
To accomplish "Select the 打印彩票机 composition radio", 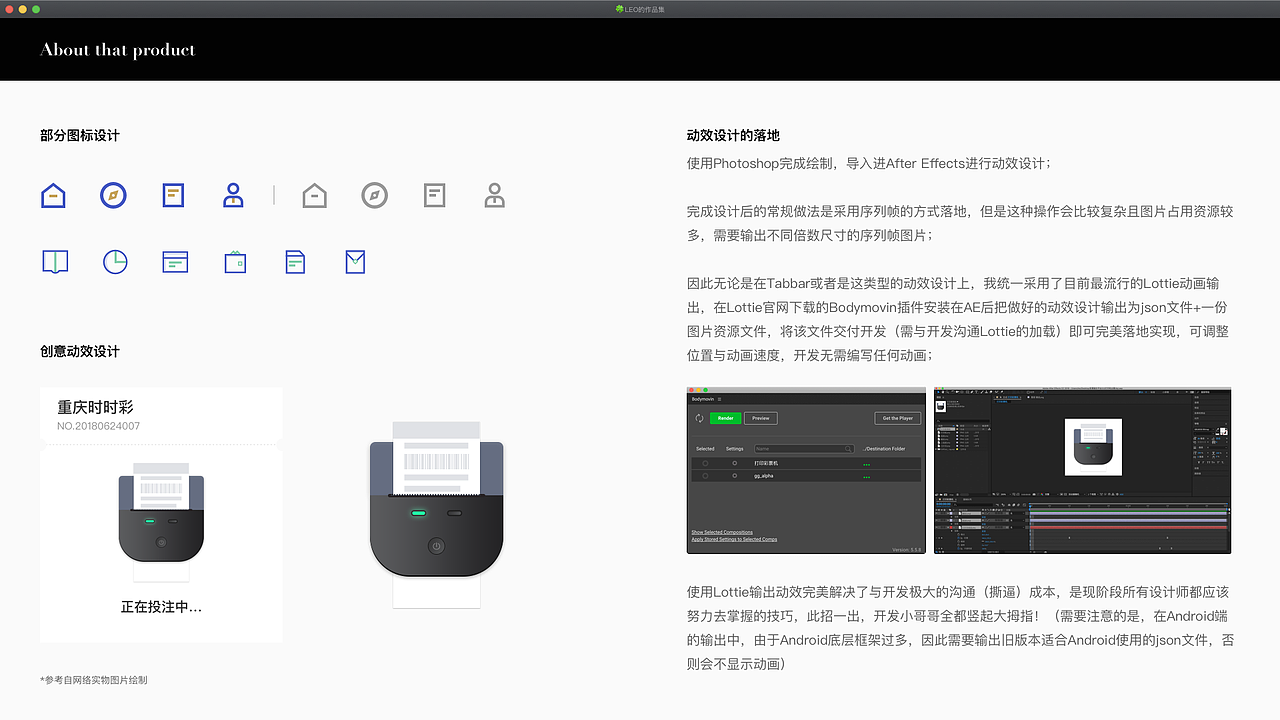I will (705, 463).
